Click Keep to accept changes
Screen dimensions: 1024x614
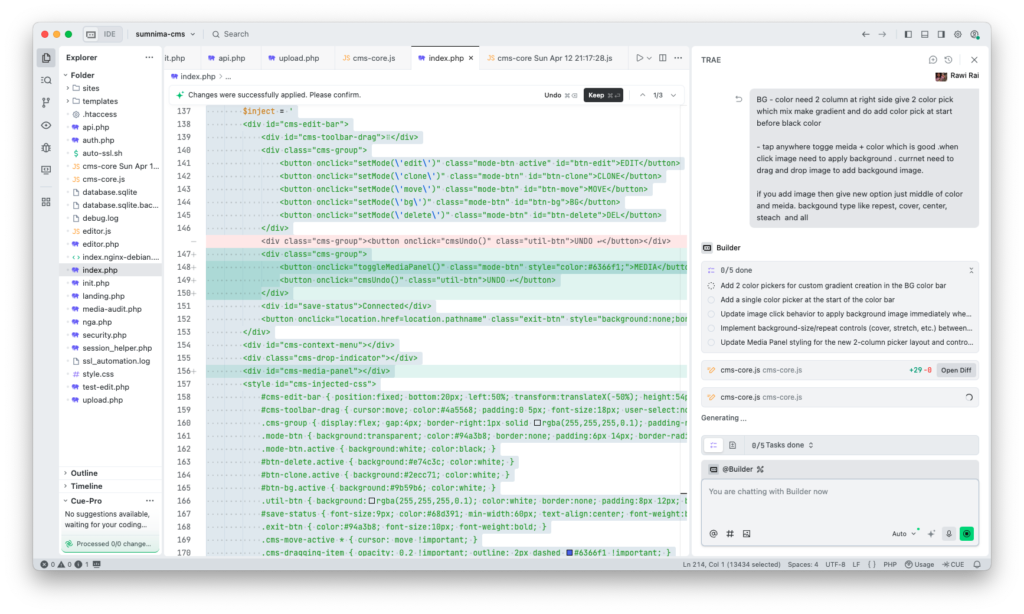pyautogui.click(x=603, y=95)
